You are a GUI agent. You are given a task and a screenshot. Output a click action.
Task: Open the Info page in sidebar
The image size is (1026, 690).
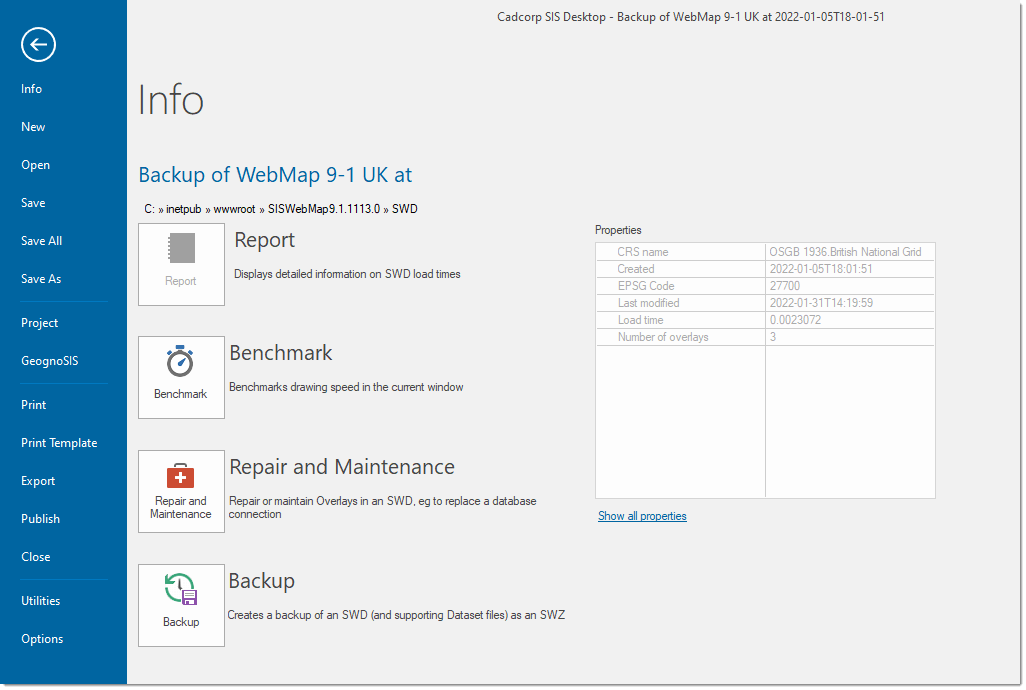point(31,89)
